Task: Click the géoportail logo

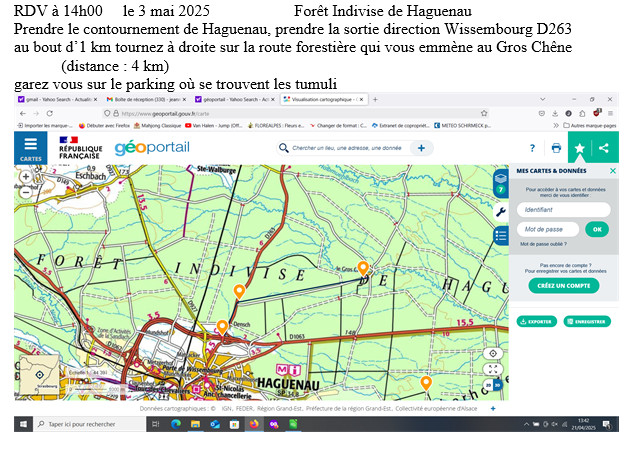Action: [152, 148]
